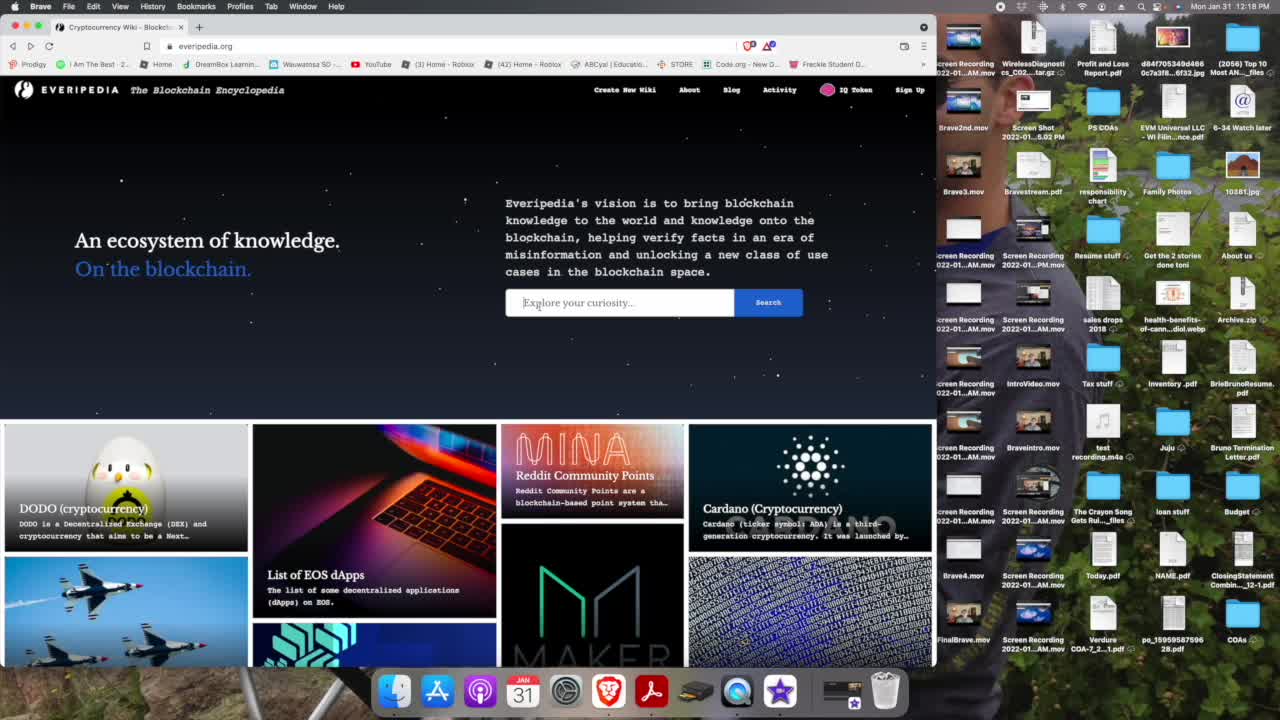
Task: Select the Archive.zip desktop file
Action: tap(1242, 299)
